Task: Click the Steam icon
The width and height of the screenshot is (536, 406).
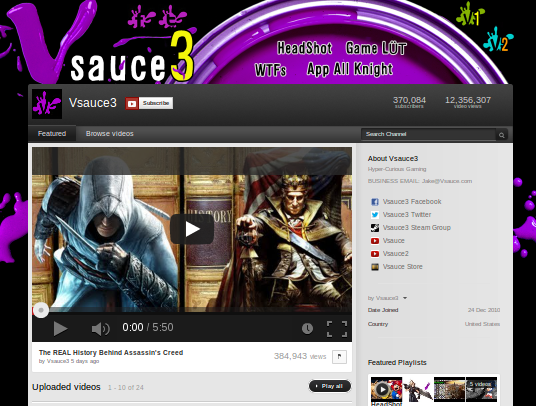Action: [375, 228]
